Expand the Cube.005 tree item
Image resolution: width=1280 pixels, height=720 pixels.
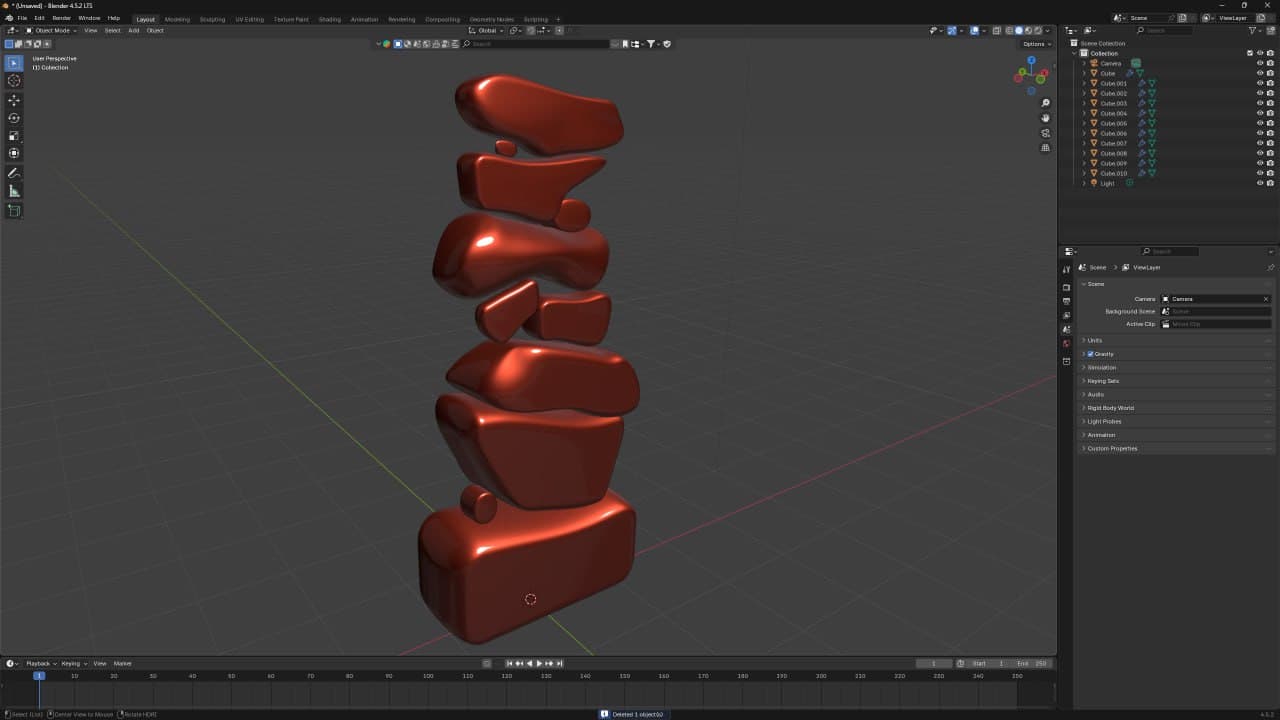[x=1084, y=123]
